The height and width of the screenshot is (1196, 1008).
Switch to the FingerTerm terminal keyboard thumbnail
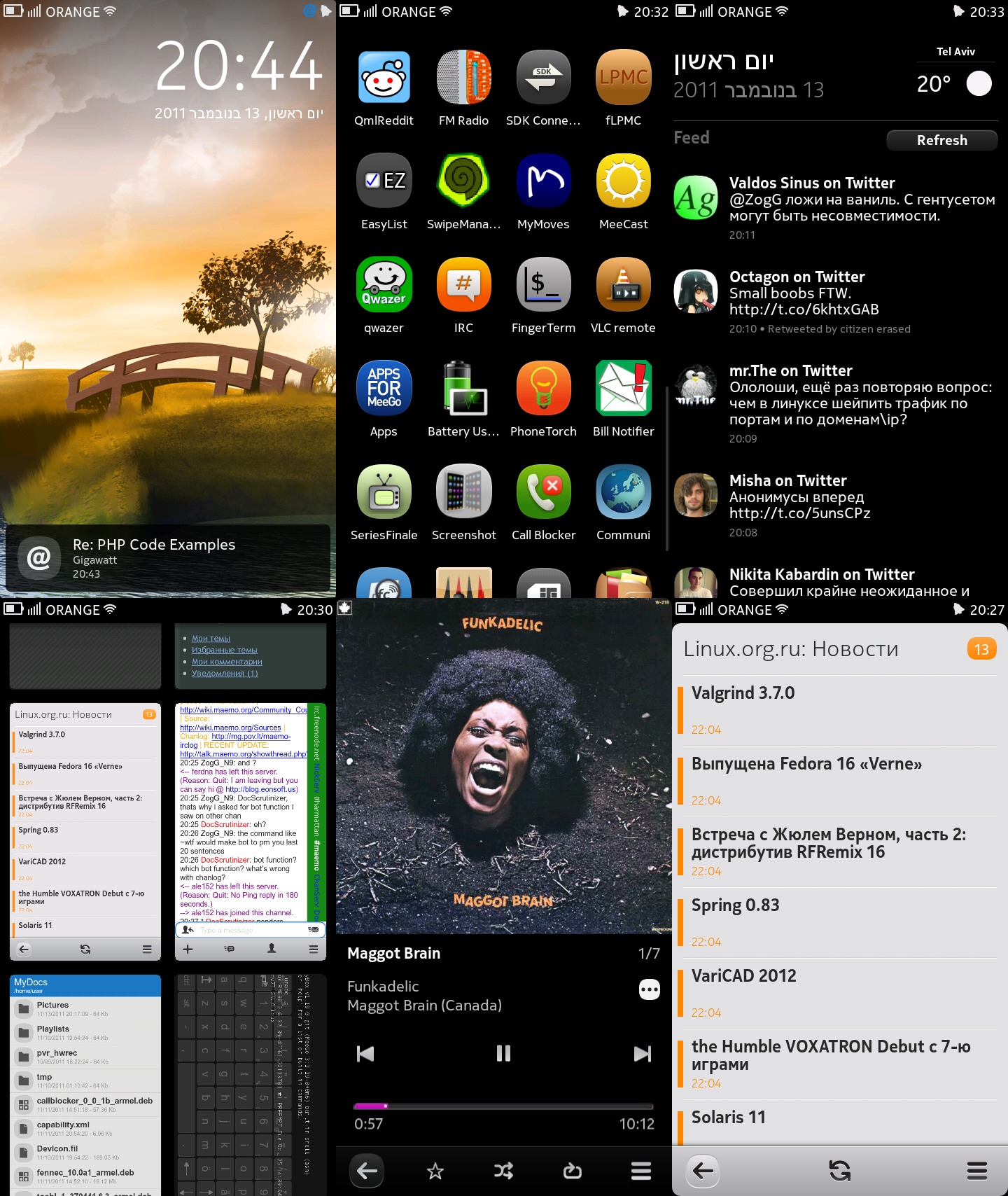(x=251, y=1085)
